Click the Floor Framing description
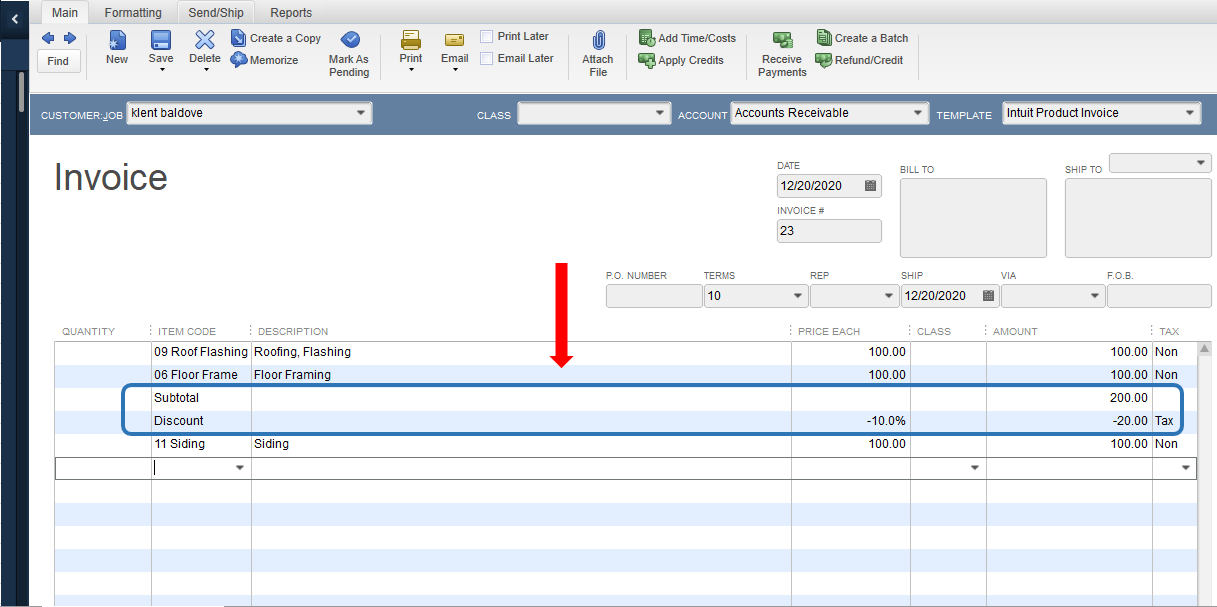Viewport: 1217px width, 607px height. point(521,375)
